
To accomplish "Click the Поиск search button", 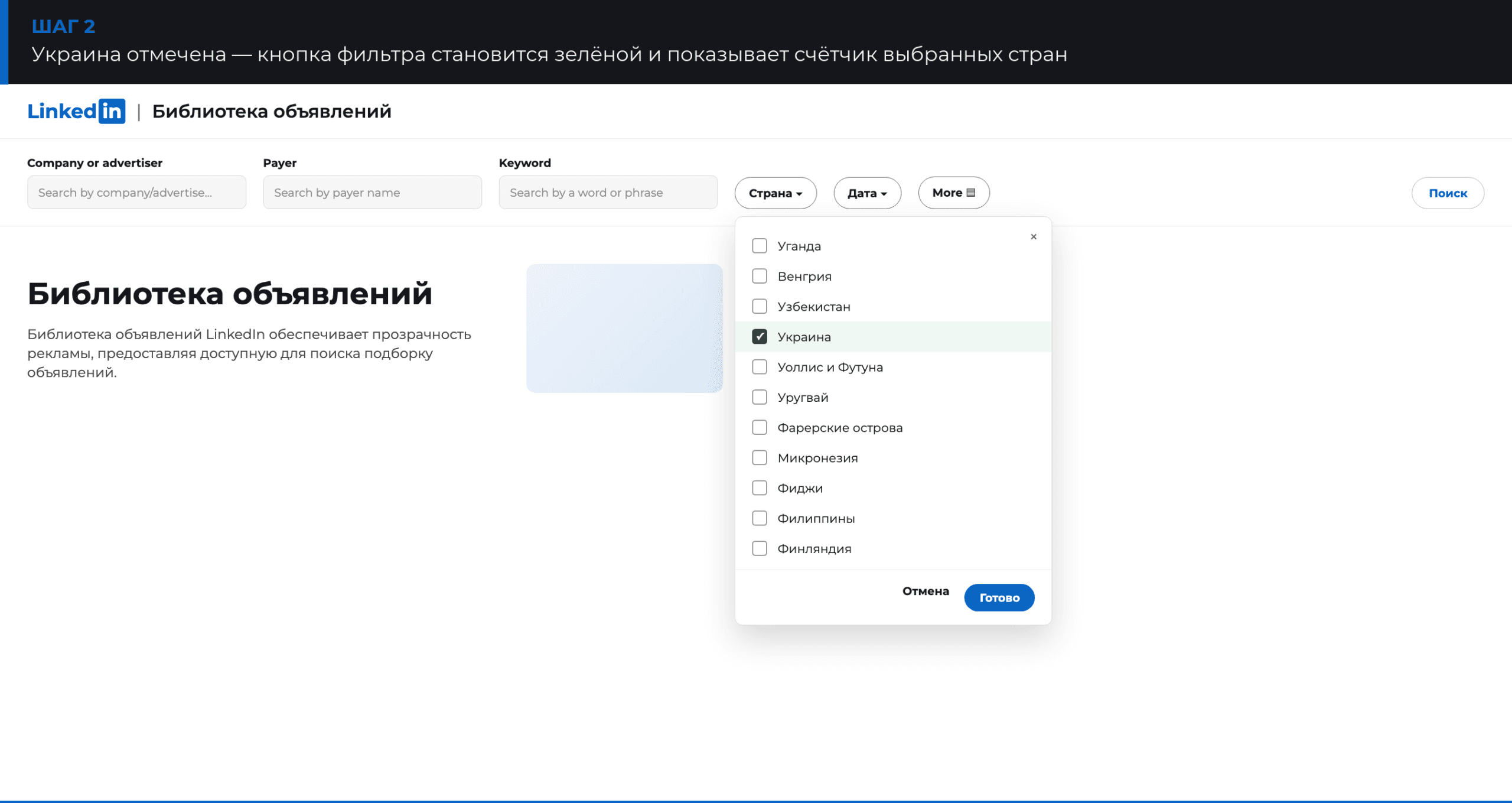I will [x=1448, y=193].
